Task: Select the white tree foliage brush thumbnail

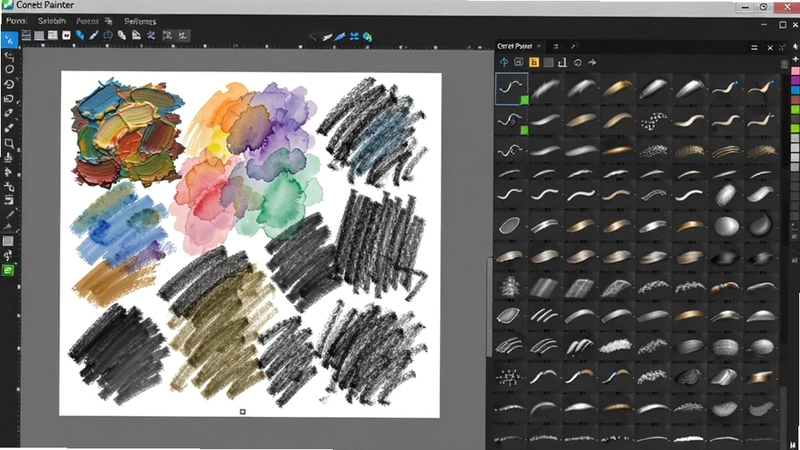Action: (509, 287)
